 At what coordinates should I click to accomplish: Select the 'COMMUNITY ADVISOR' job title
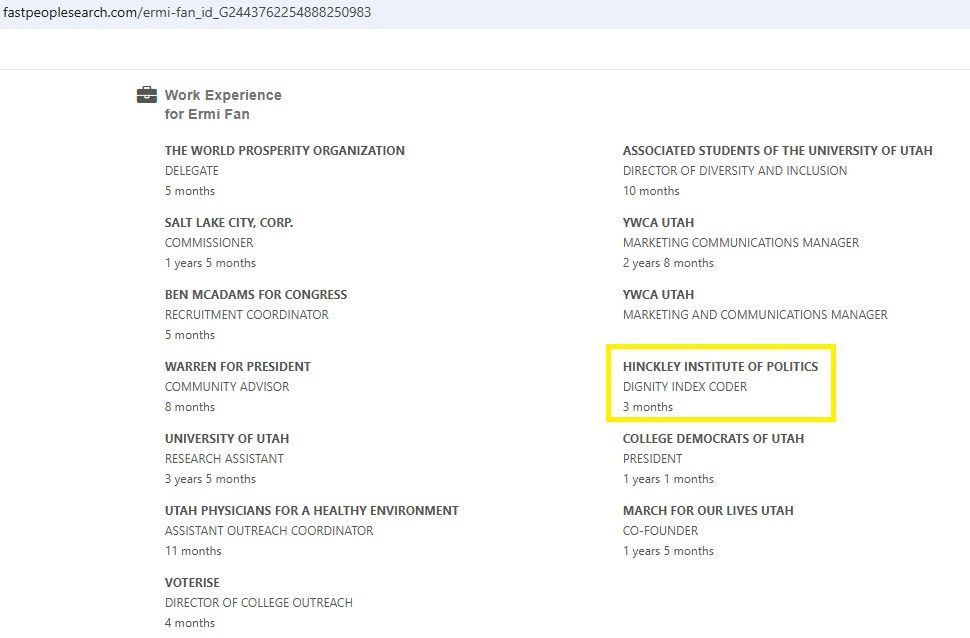[x=227, y=387]
